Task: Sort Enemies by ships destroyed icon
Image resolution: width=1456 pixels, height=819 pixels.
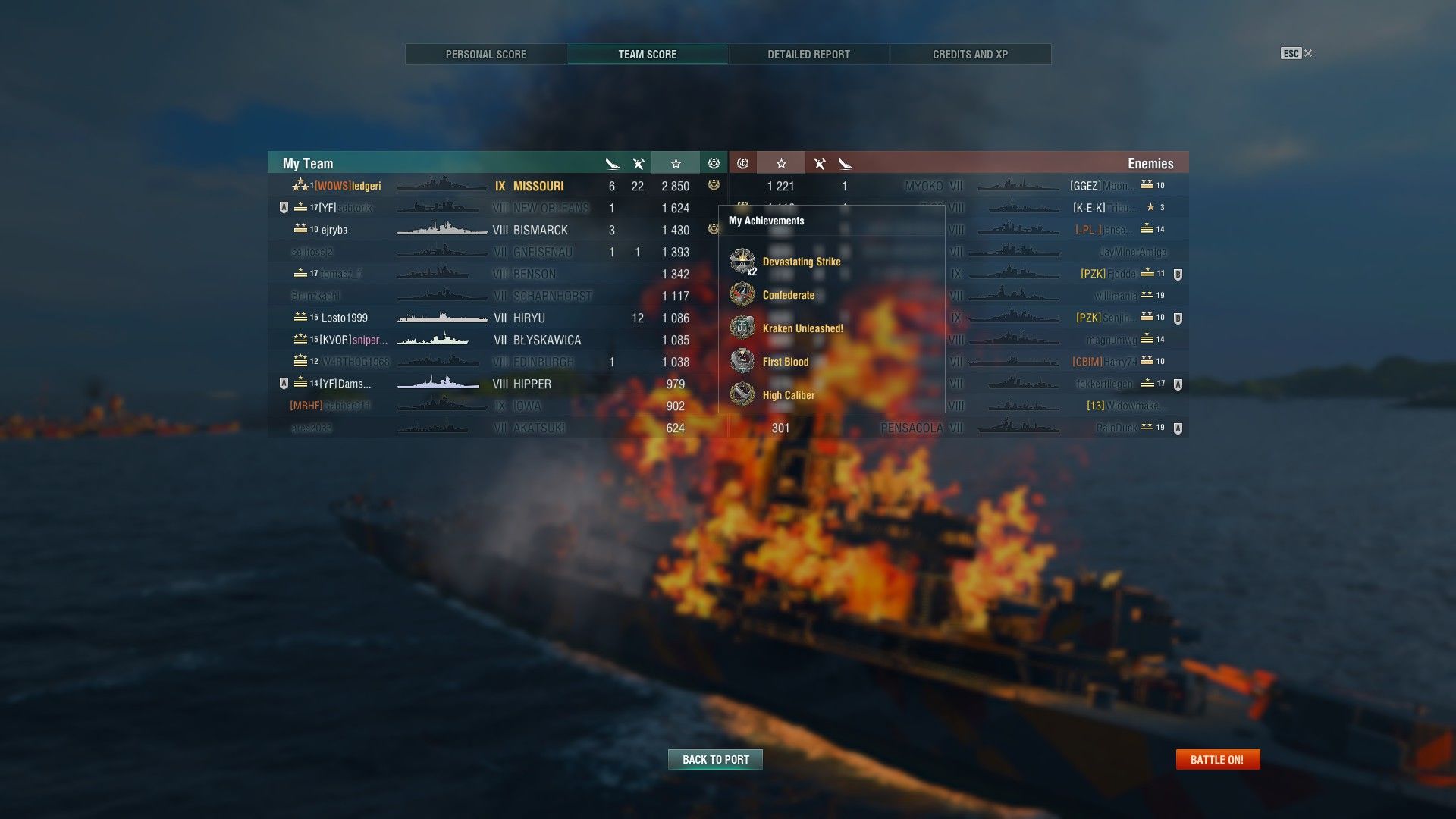Action: (x=845, y=163)
